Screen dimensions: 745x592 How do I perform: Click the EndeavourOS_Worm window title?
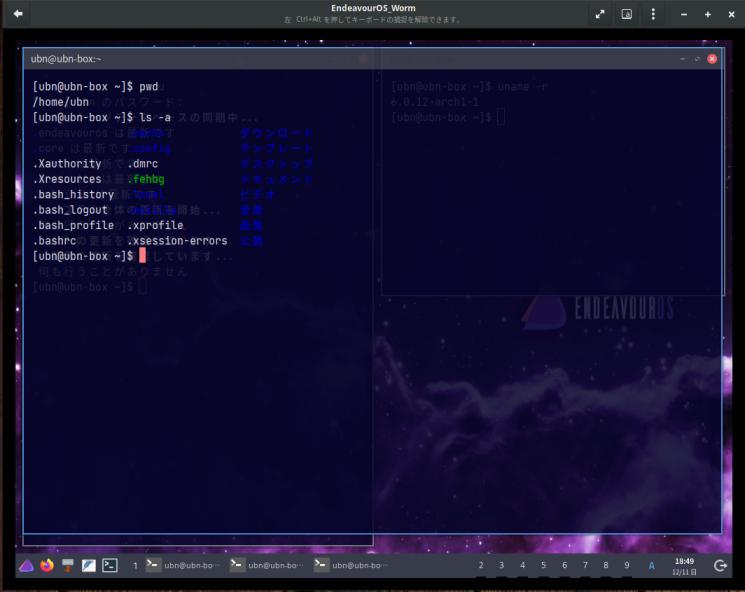point(373,8)
